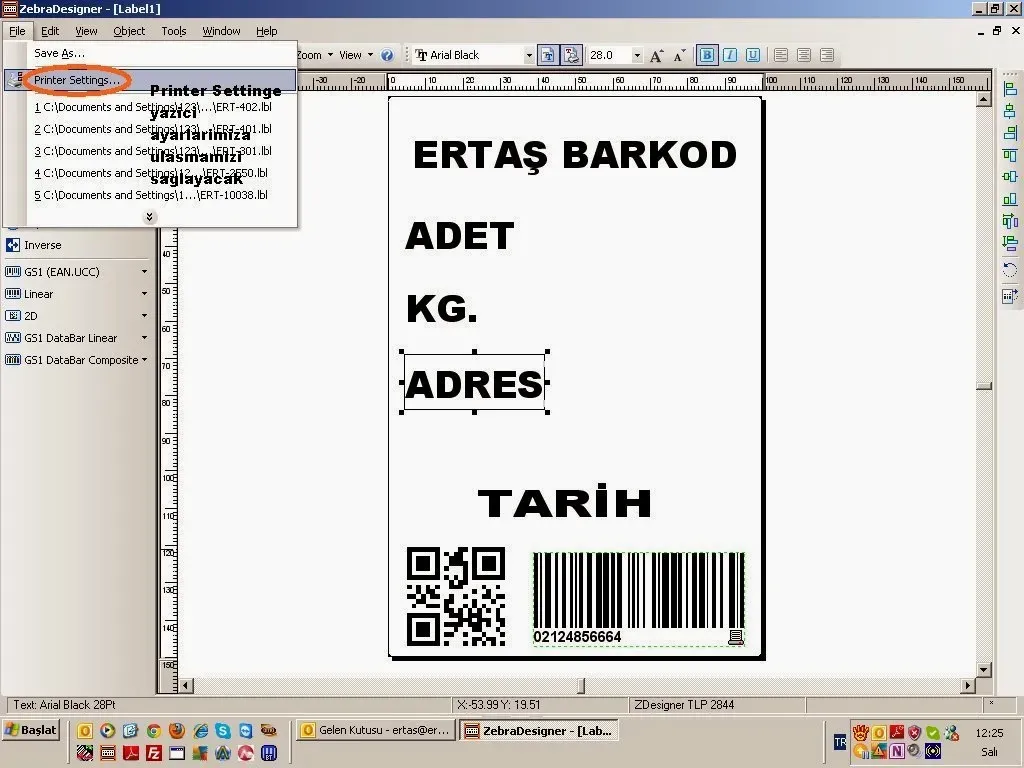1024x768 pixels.
Task: Toggle Italic text formatting
Action: point(730,56)
